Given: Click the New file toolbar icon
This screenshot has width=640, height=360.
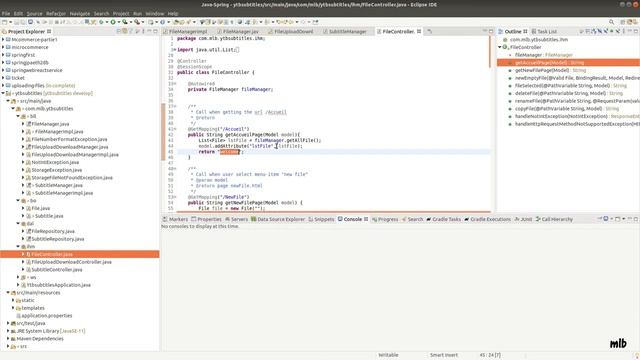Looking at the screenshot, I should coord(4,22).
